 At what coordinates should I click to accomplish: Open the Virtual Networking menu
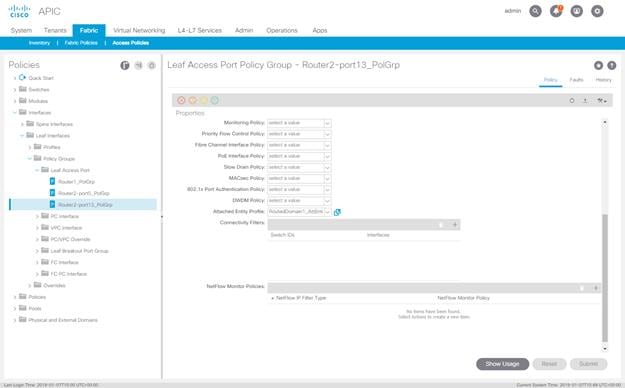(139, 30)
